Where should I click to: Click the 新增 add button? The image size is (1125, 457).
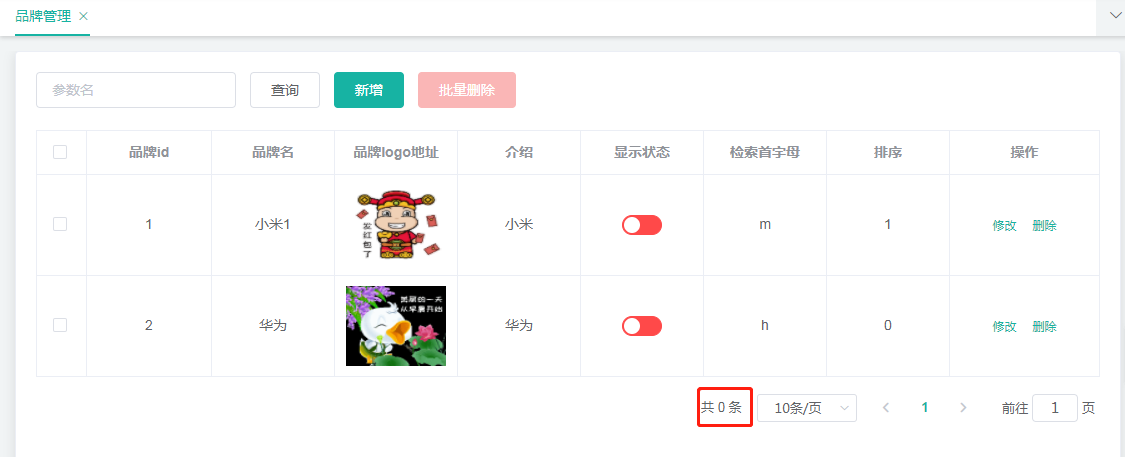coord(369,90)
